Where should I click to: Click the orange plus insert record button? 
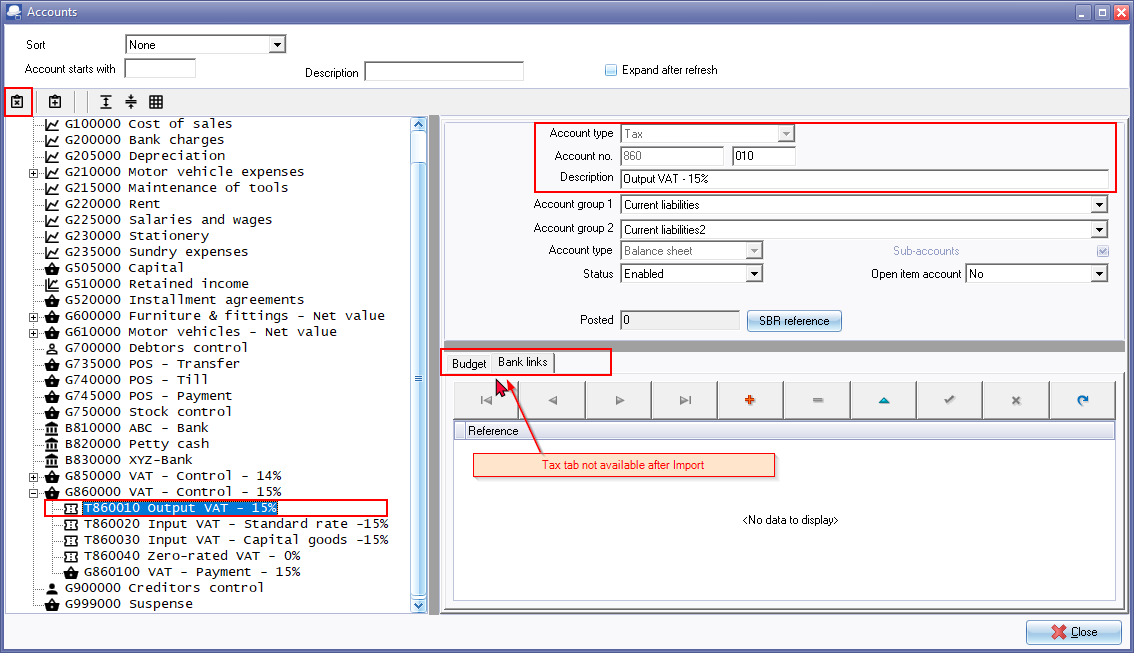(750, 400)
